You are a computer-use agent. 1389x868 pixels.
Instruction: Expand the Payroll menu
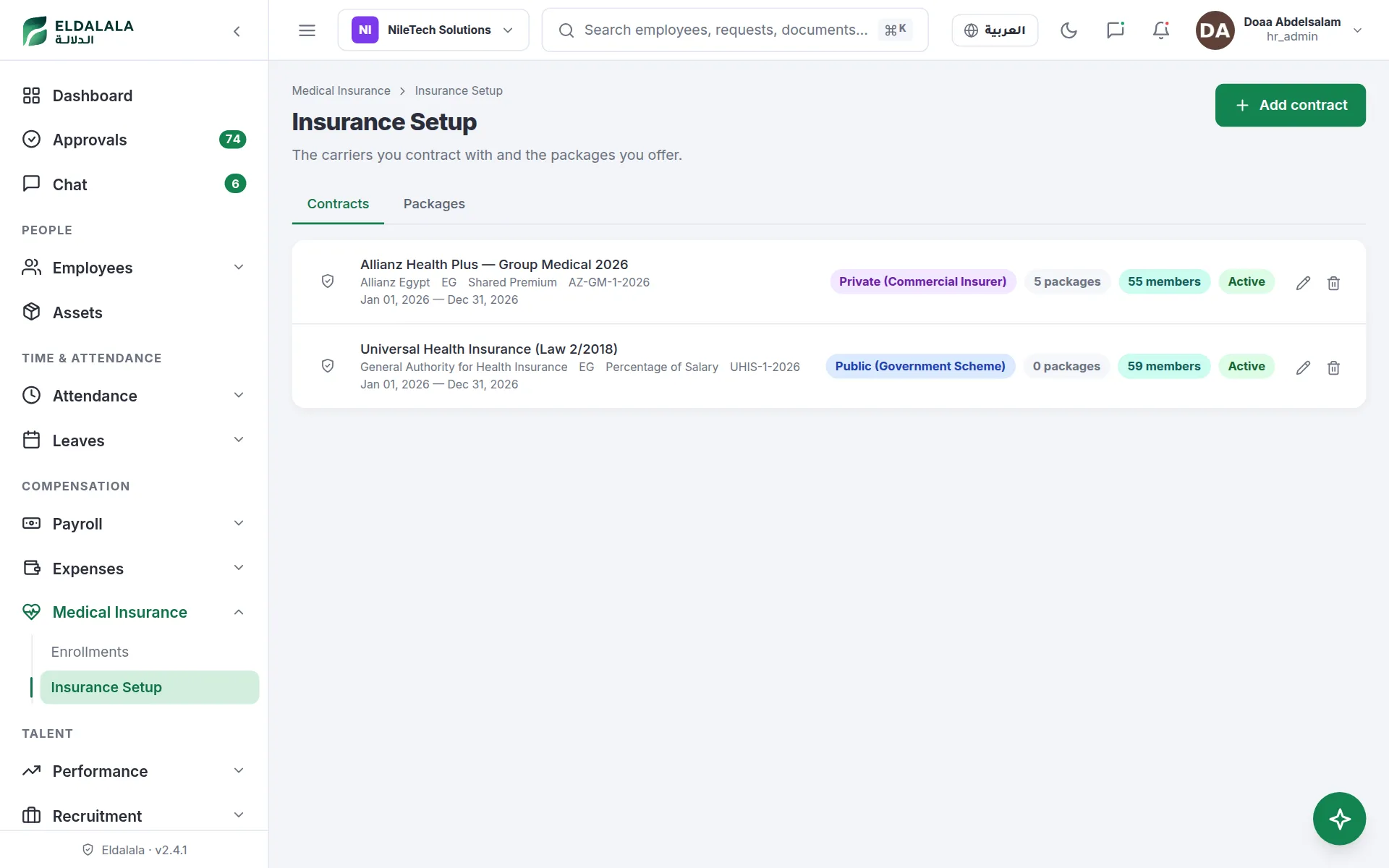click(x=134, y=524)
